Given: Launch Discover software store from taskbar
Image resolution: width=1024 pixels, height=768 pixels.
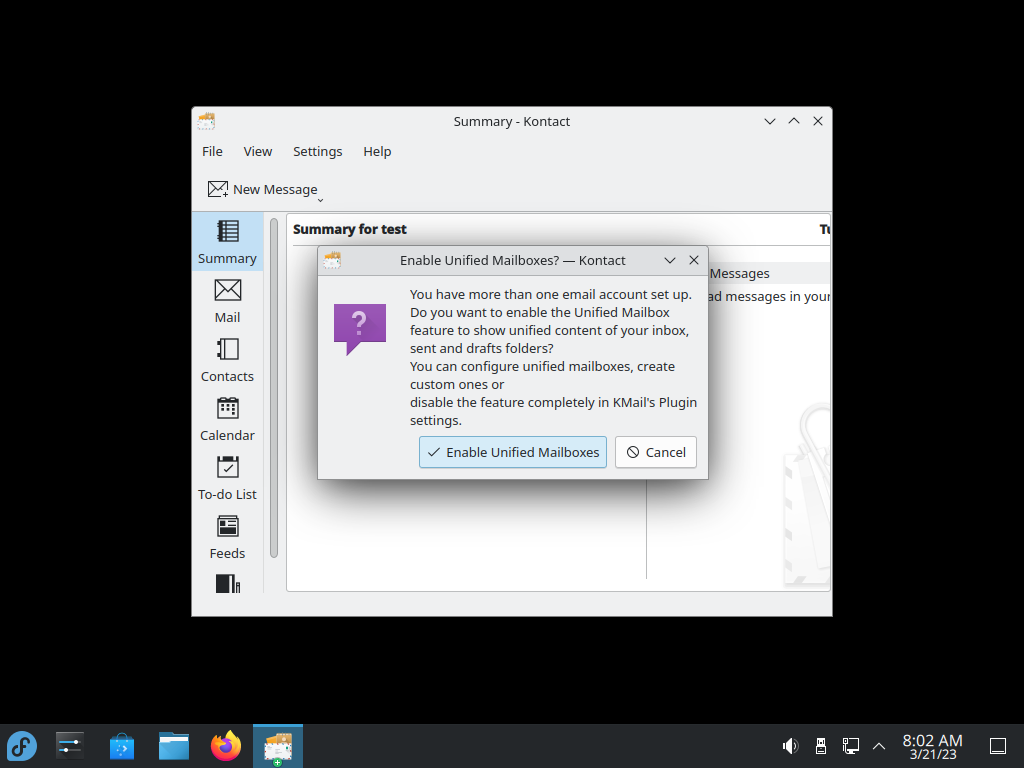Looking at the screenshot, I should [121, 746].
